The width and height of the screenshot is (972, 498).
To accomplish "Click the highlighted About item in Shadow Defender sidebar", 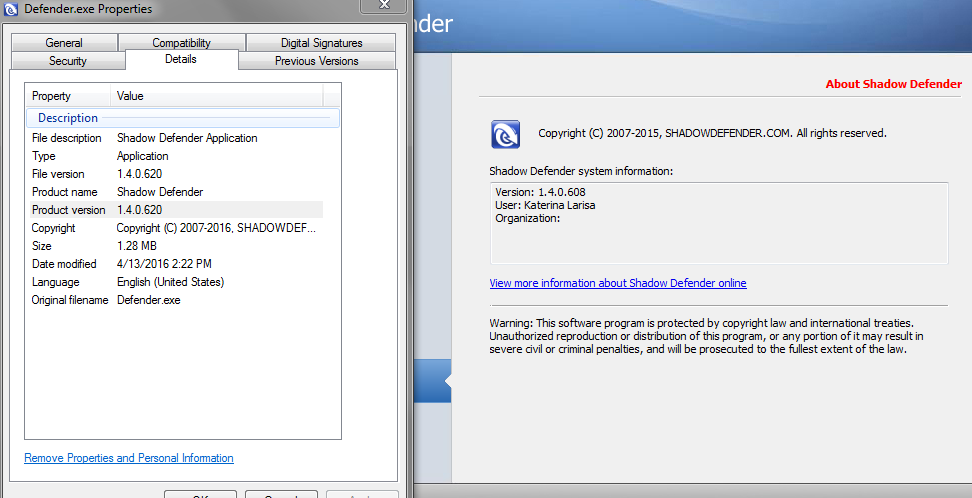I will pos(433,383).
